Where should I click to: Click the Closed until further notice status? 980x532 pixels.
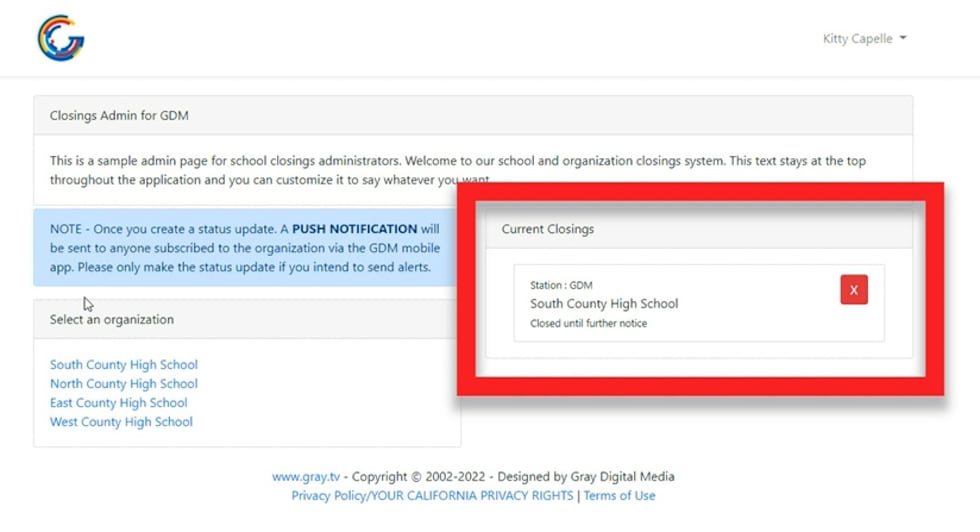(x=588, y=324)
